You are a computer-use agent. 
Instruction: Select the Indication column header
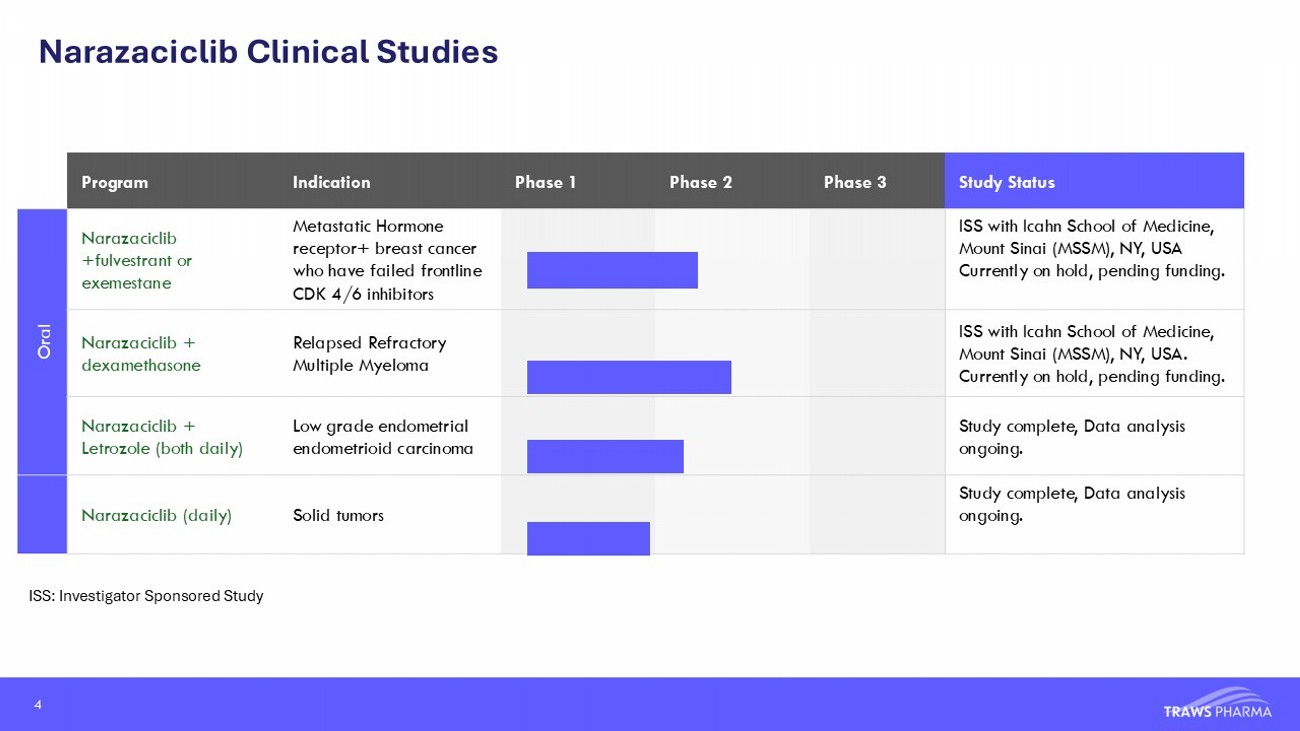[331, 182]
